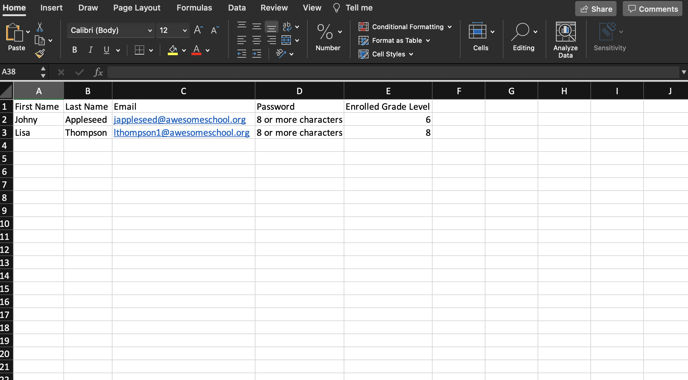Open Format as Table menu
This screenshot has width=688, height=380.
click(394, 40)
